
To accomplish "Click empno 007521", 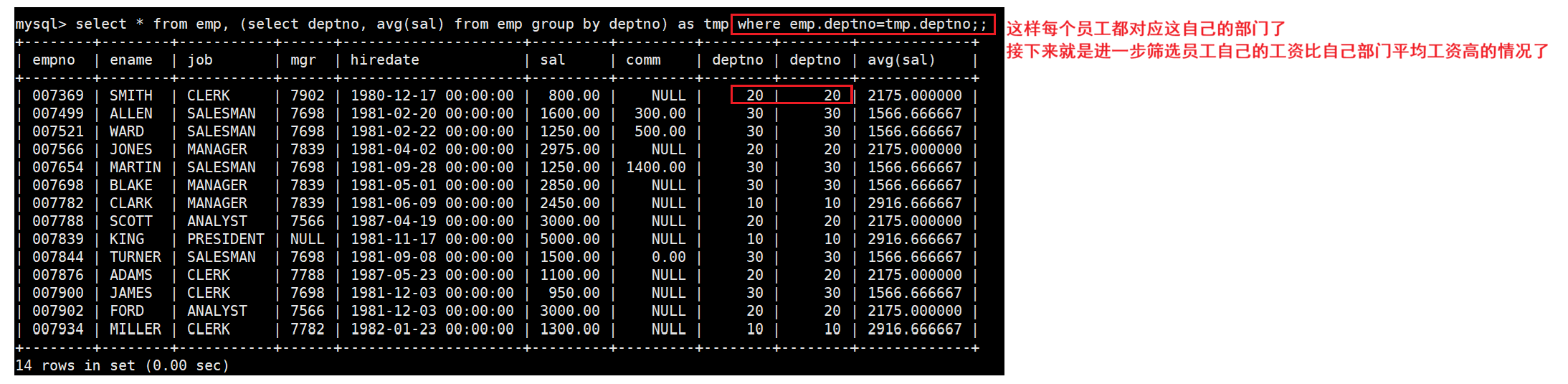I will pyautogui.click(x=58, y=131).
